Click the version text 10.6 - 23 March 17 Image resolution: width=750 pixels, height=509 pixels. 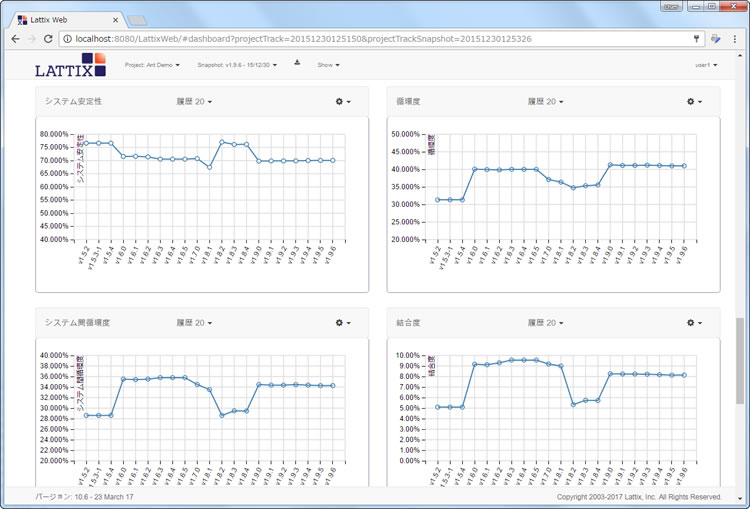coord(102,497)
